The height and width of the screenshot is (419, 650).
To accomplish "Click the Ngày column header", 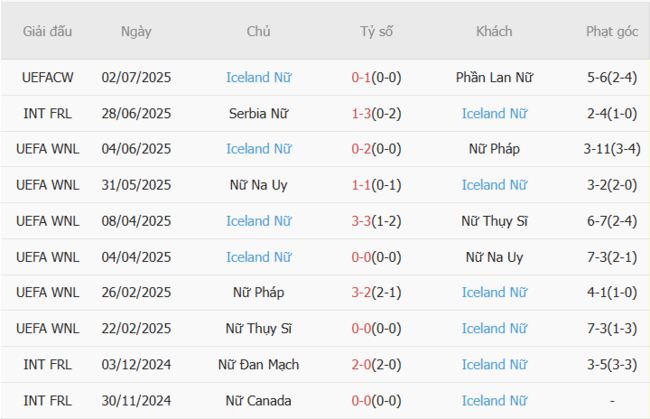I will point(136,31).
